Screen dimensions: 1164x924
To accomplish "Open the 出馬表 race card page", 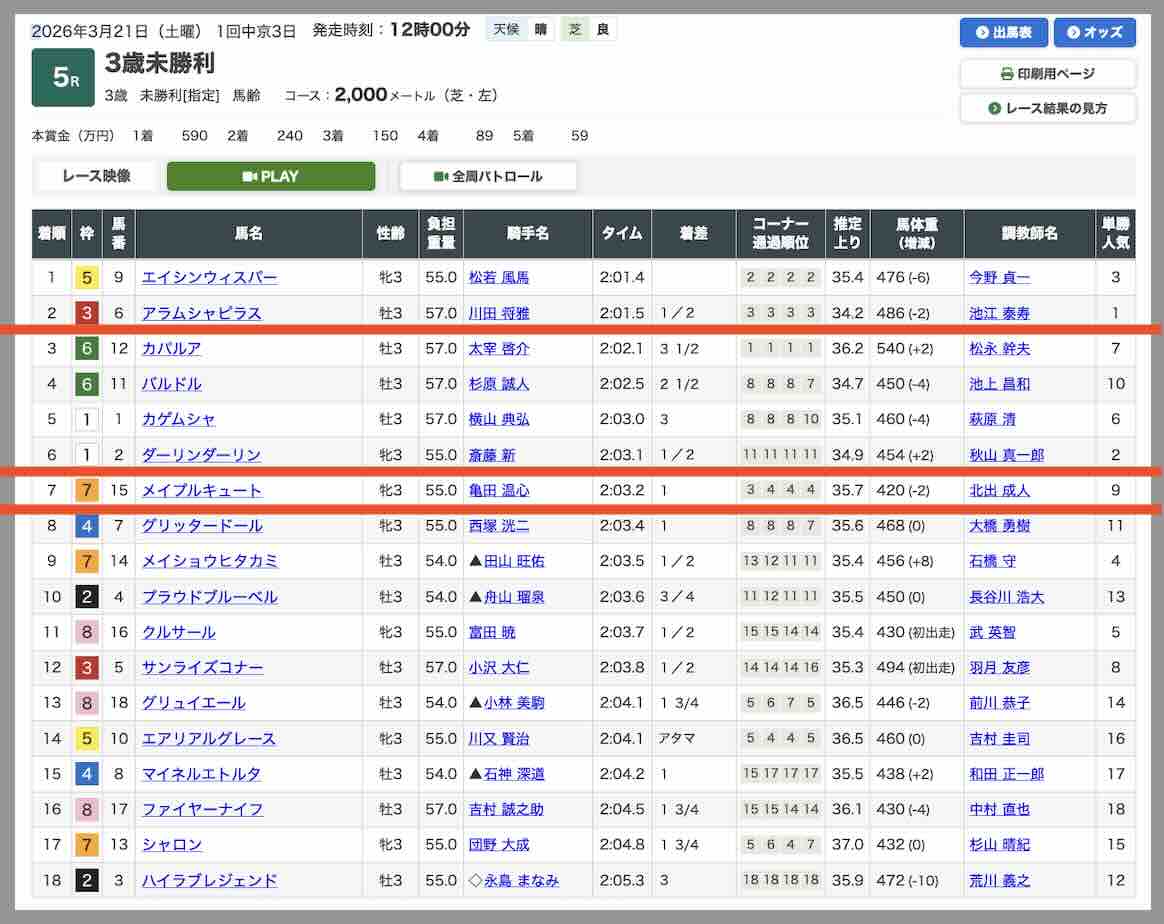I will tap(1003, 32).
